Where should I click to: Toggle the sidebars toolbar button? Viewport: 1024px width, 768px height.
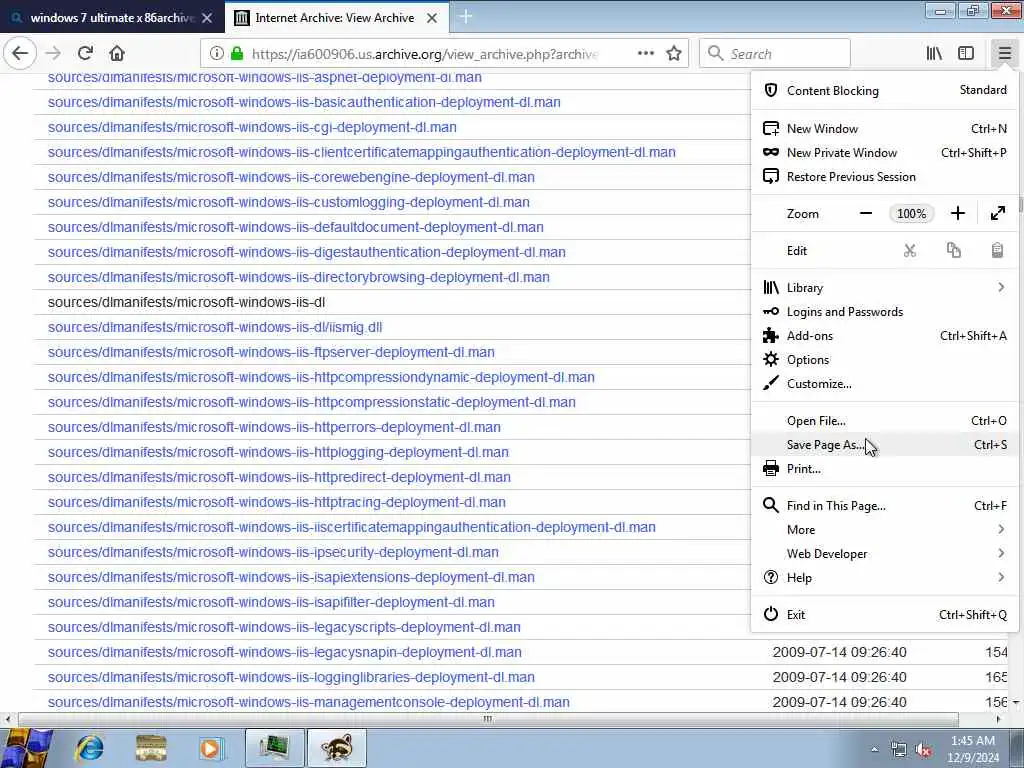pos(966,54)
